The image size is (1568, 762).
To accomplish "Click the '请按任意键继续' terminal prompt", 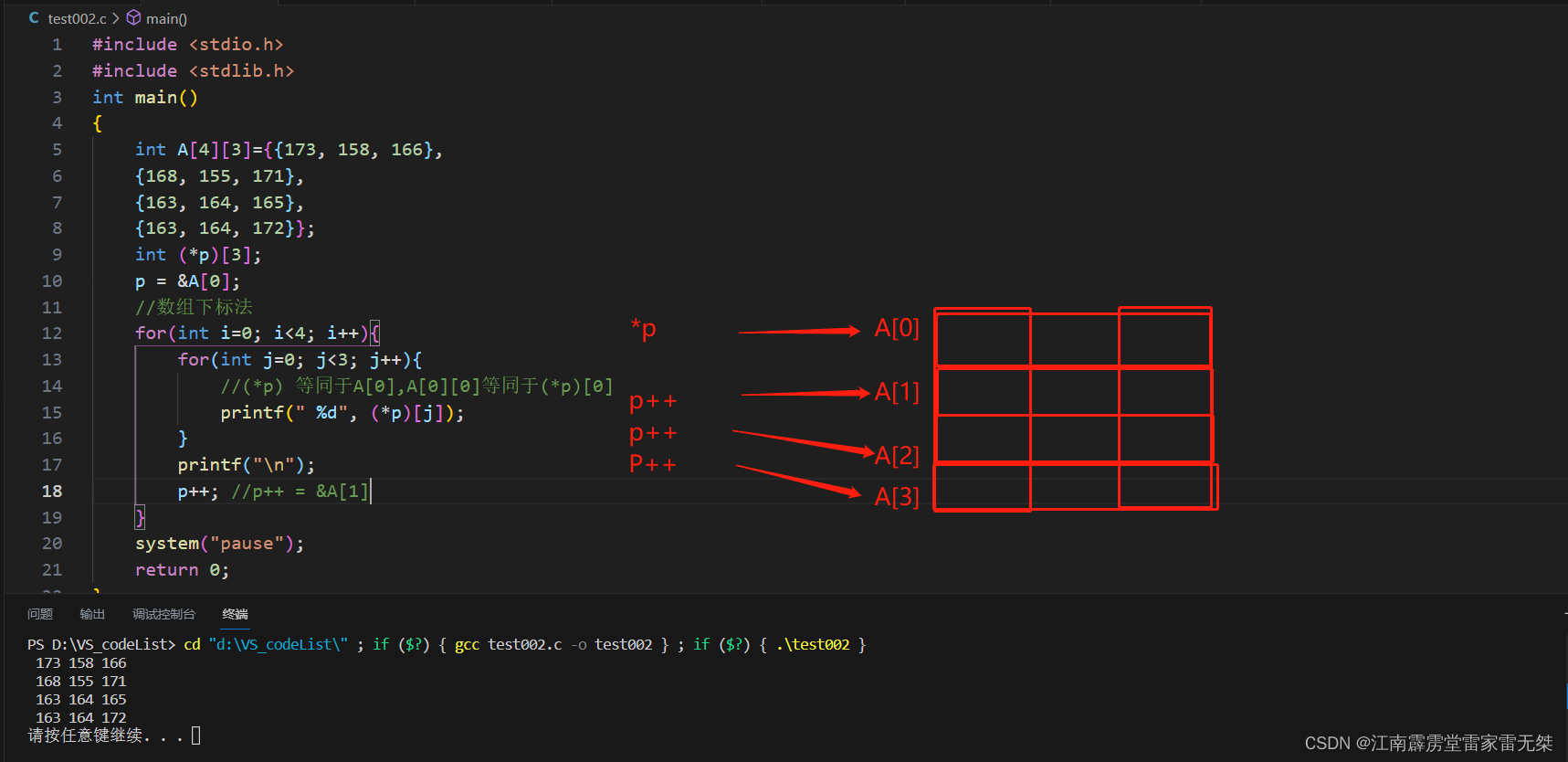I will pos(105,736).
